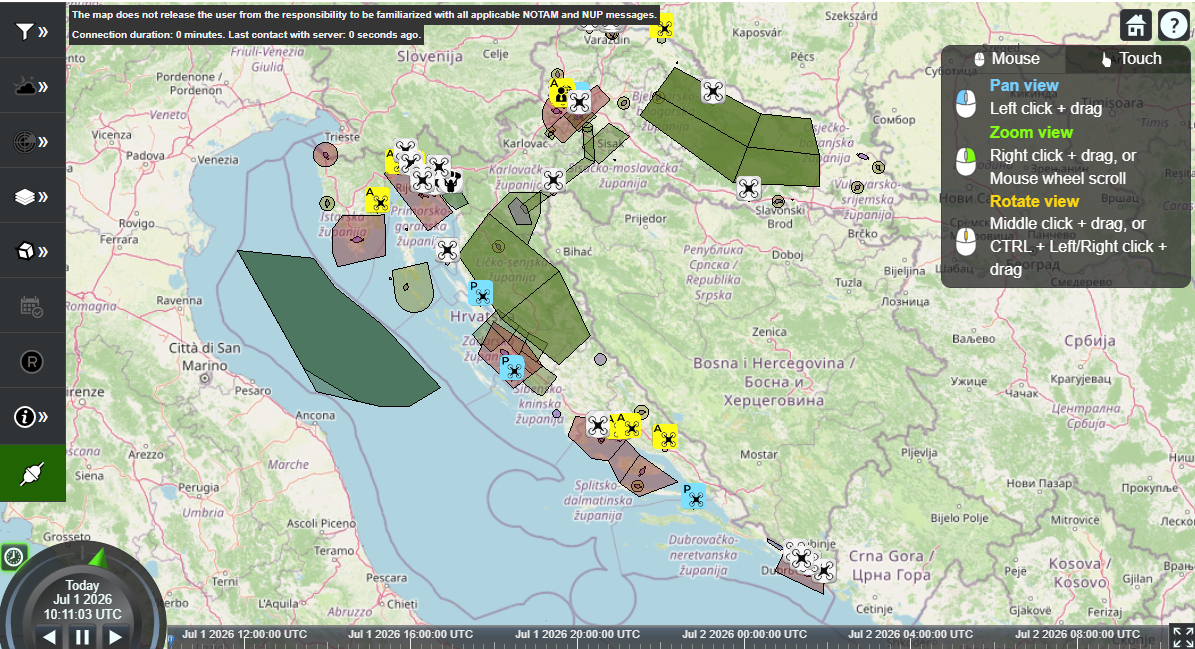The height and width of the screenshot is (649, 1195).
Task: Select blue P drone marker south of Split
Action: tap(694, 497)
